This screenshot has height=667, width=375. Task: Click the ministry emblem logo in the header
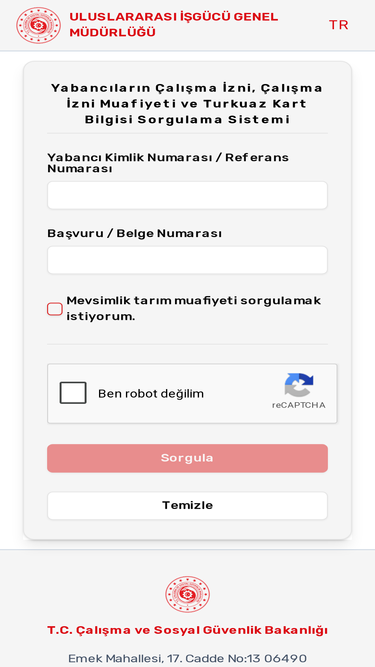point(39,25)
